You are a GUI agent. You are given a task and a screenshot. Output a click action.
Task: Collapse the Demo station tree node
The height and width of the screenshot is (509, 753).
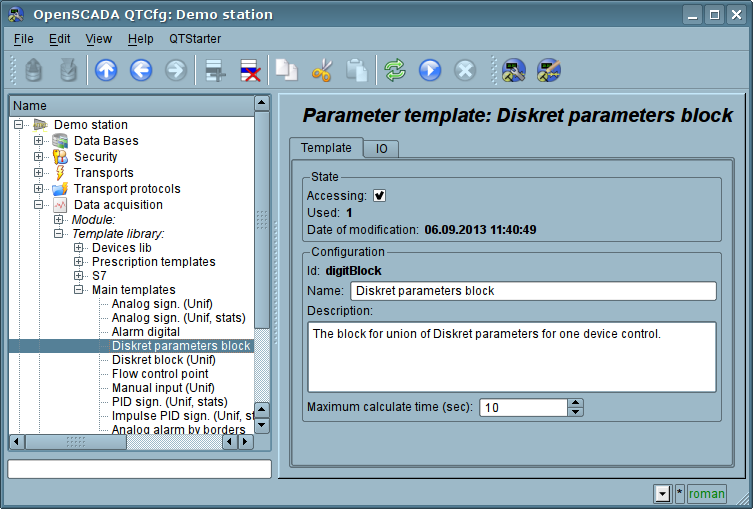(18, 125)
